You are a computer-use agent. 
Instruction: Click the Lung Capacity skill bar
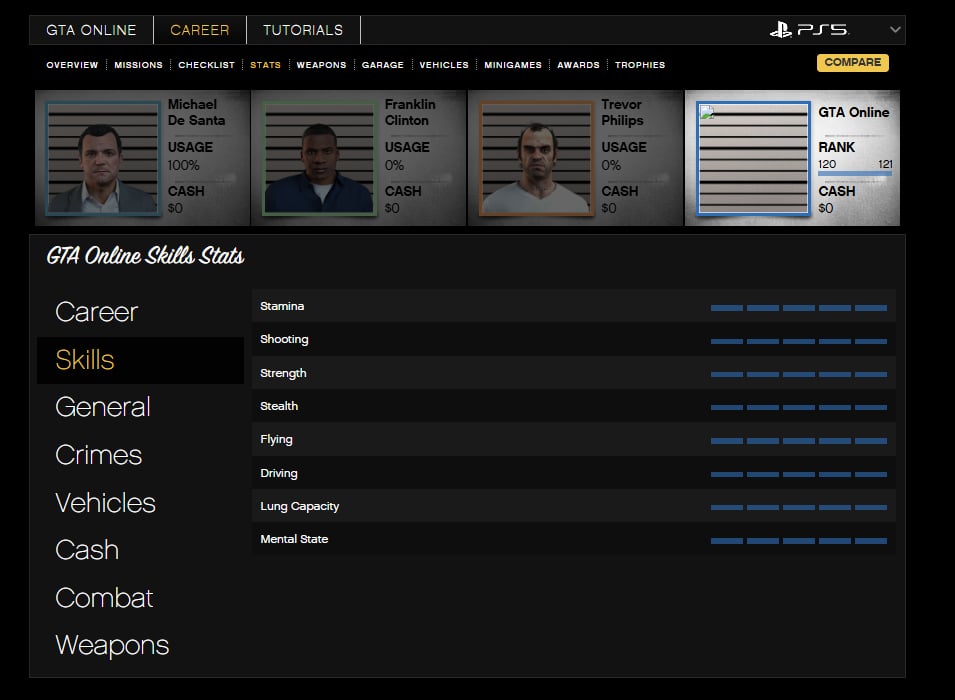coord(798,507)
